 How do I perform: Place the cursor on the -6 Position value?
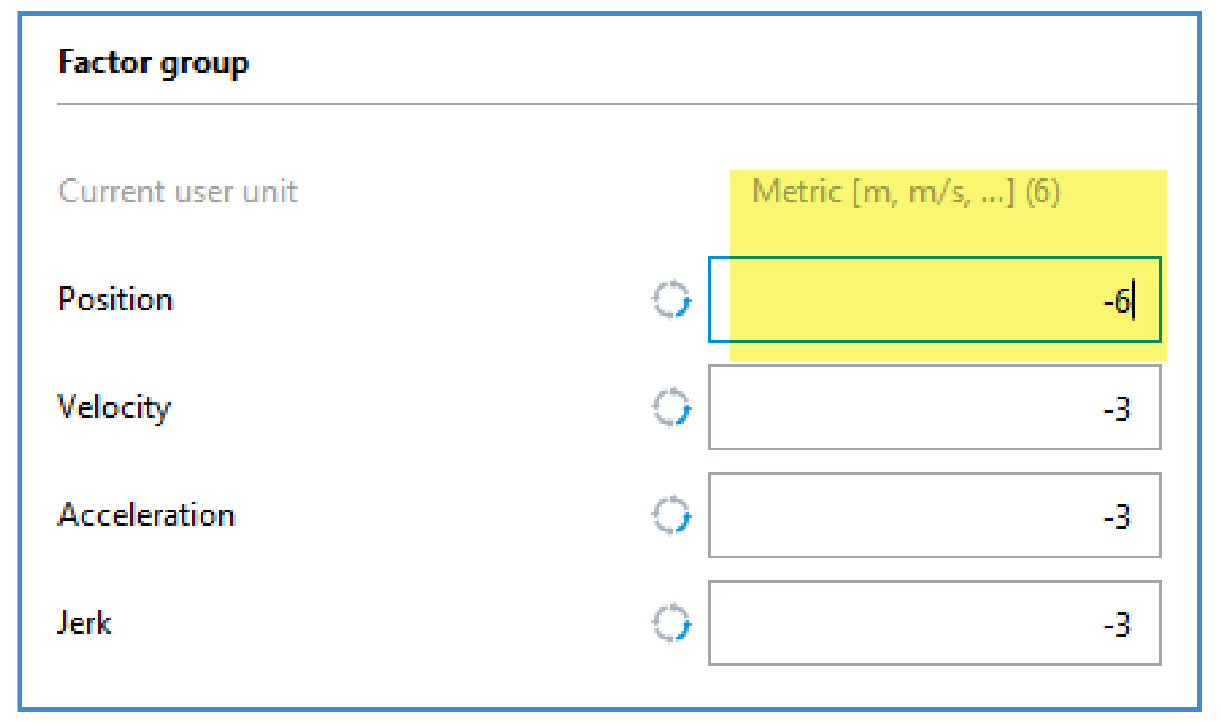coord(1117,302)
